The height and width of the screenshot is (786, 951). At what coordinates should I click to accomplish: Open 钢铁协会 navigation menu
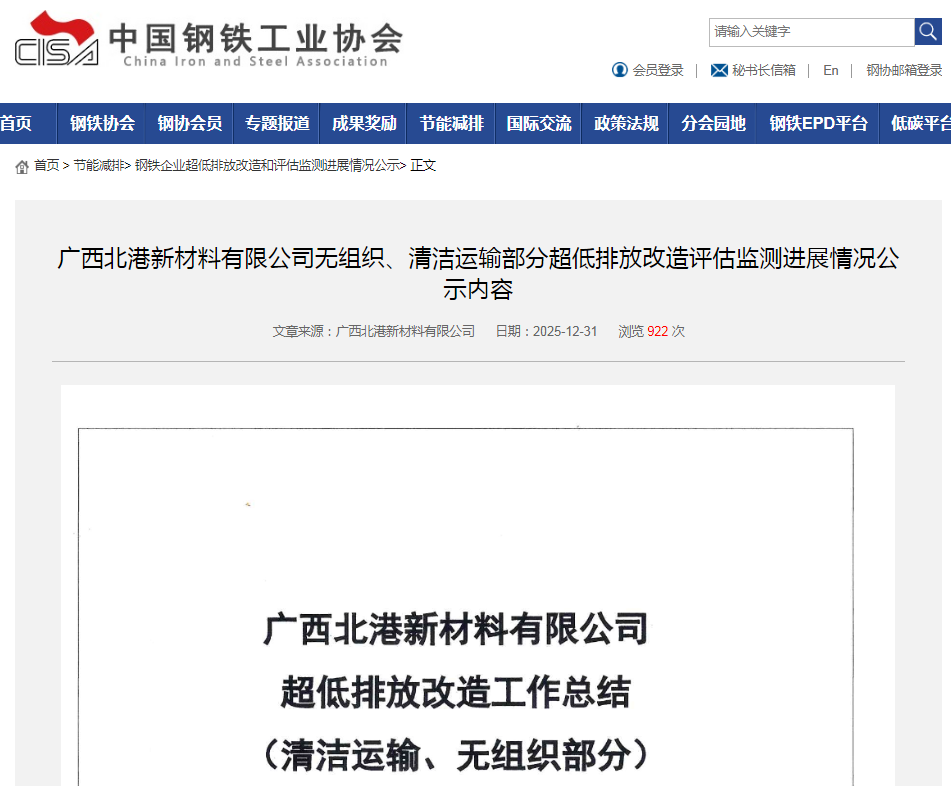(102, 124)
